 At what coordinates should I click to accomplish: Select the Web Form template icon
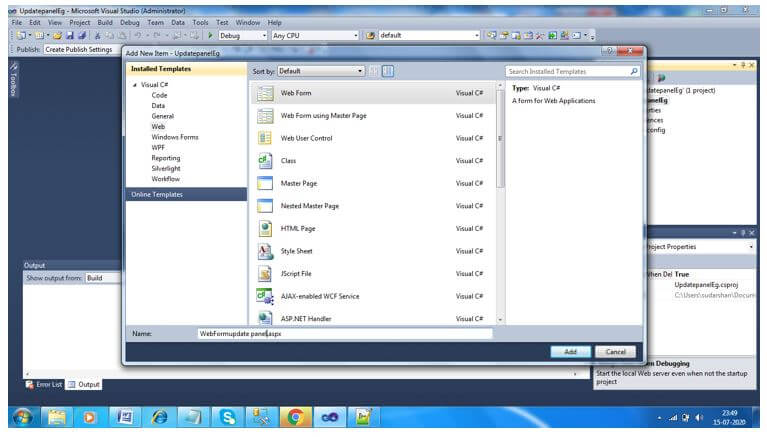tap(265, 93)
